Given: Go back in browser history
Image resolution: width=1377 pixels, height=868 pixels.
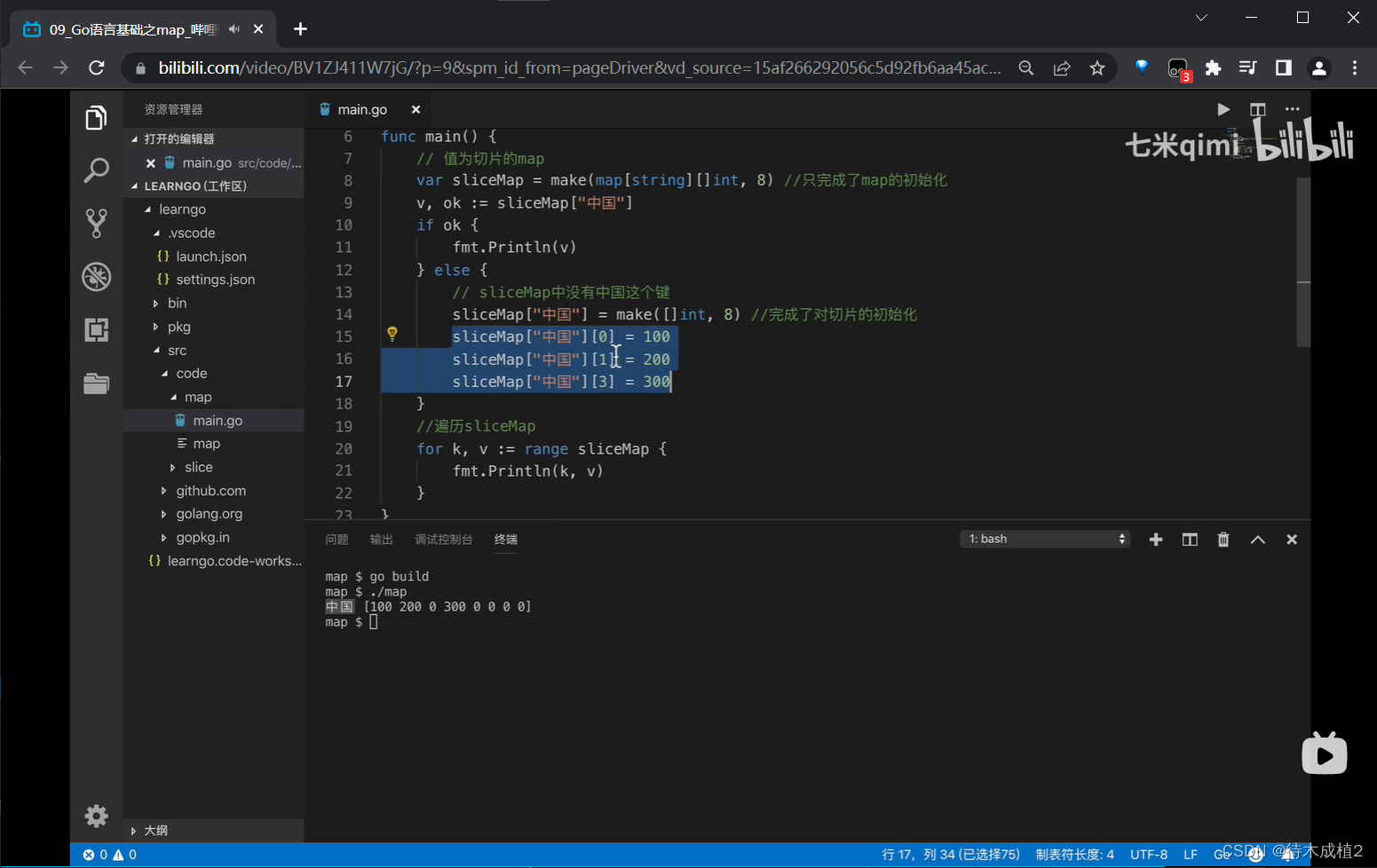Looking at the screenshot, I should [25, 67].
